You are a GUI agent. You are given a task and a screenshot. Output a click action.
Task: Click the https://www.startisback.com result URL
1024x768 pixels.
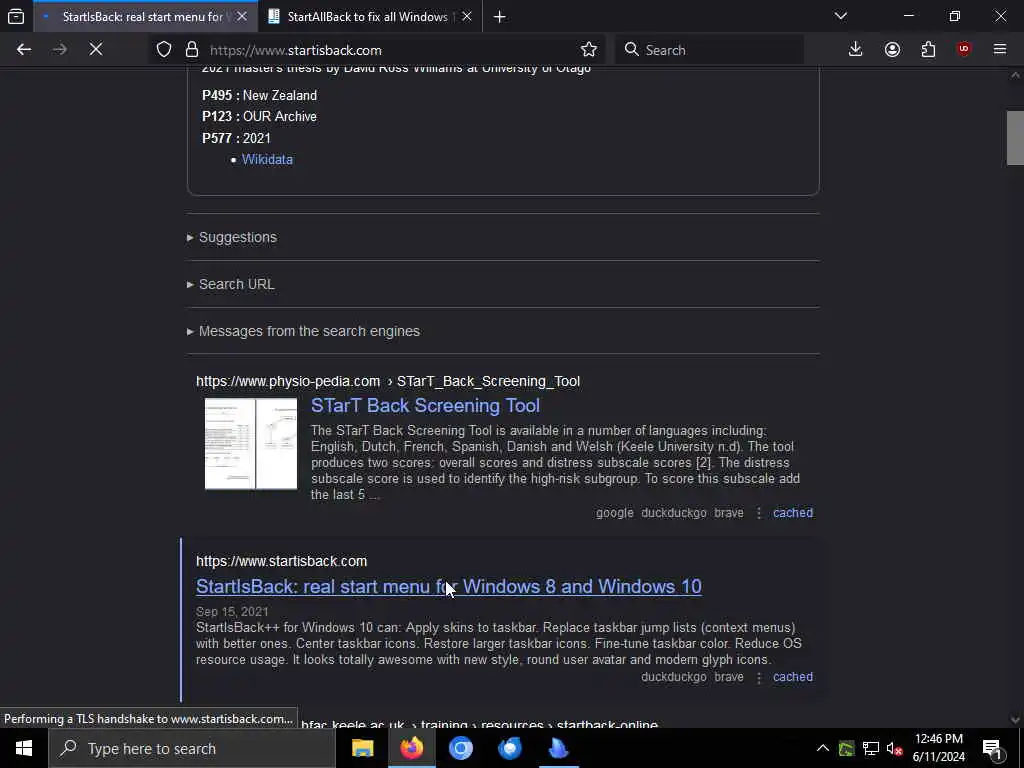pos(281,562)
